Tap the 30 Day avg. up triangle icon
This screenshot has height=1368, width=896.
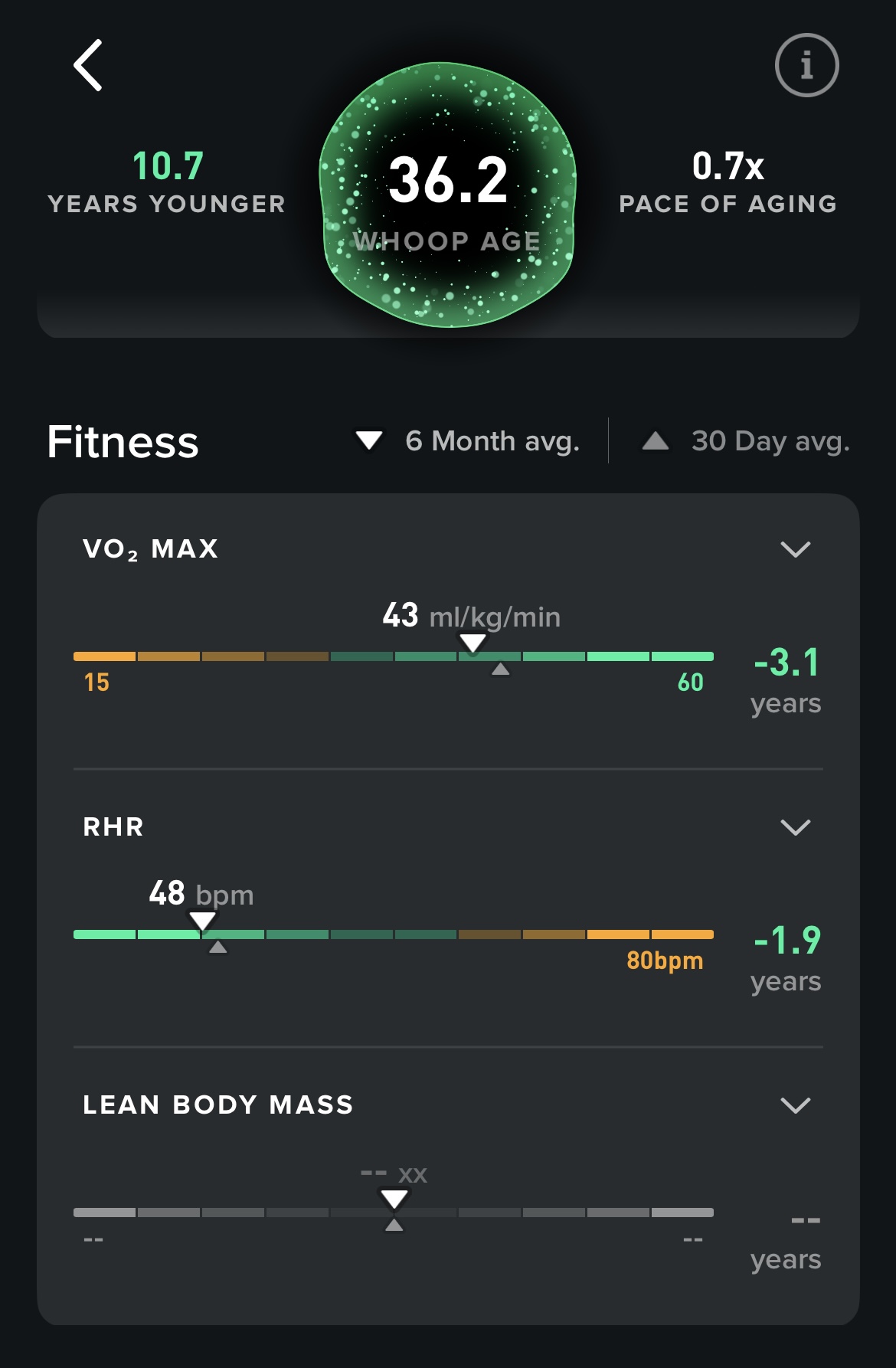pyautogui.click(x=656, y=440)
